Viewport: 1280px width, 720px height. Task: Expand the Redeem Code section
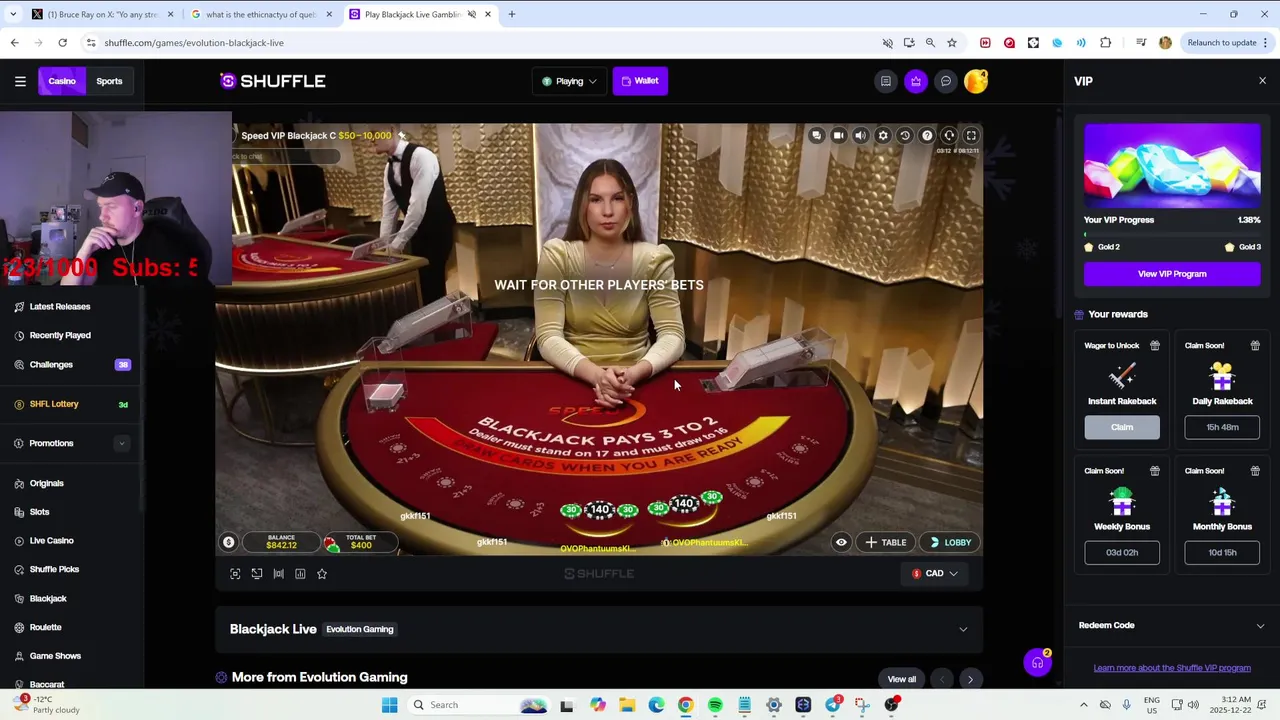click(1172, 625)
